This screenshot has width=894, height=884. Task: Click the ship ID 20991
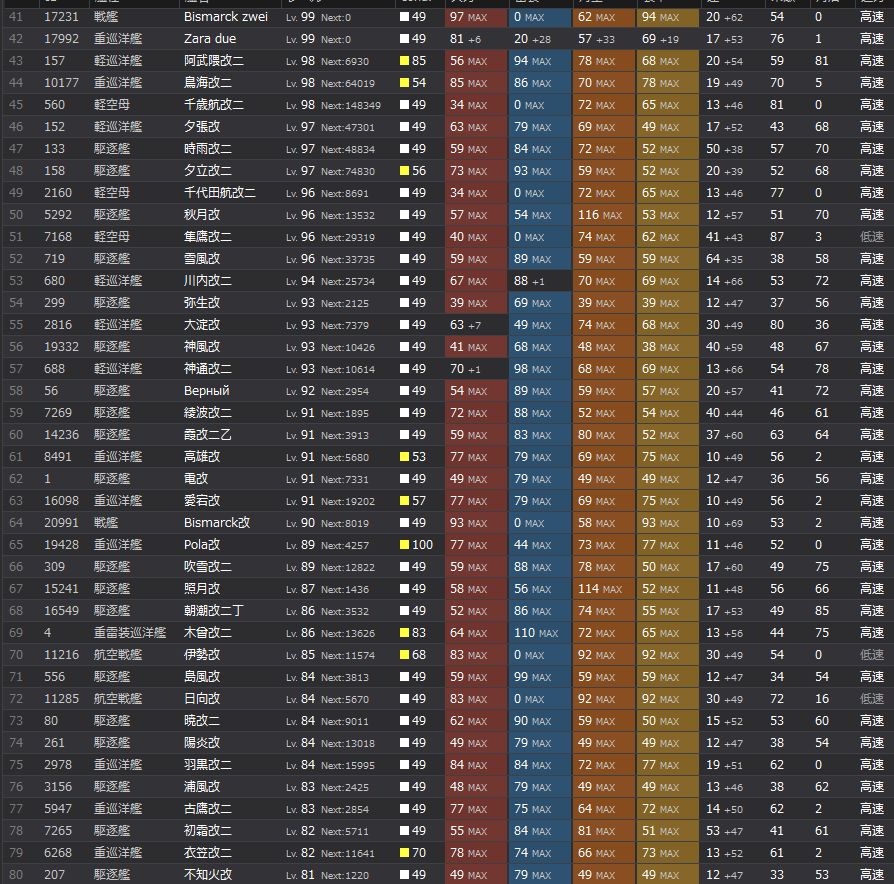click(61, 522)
